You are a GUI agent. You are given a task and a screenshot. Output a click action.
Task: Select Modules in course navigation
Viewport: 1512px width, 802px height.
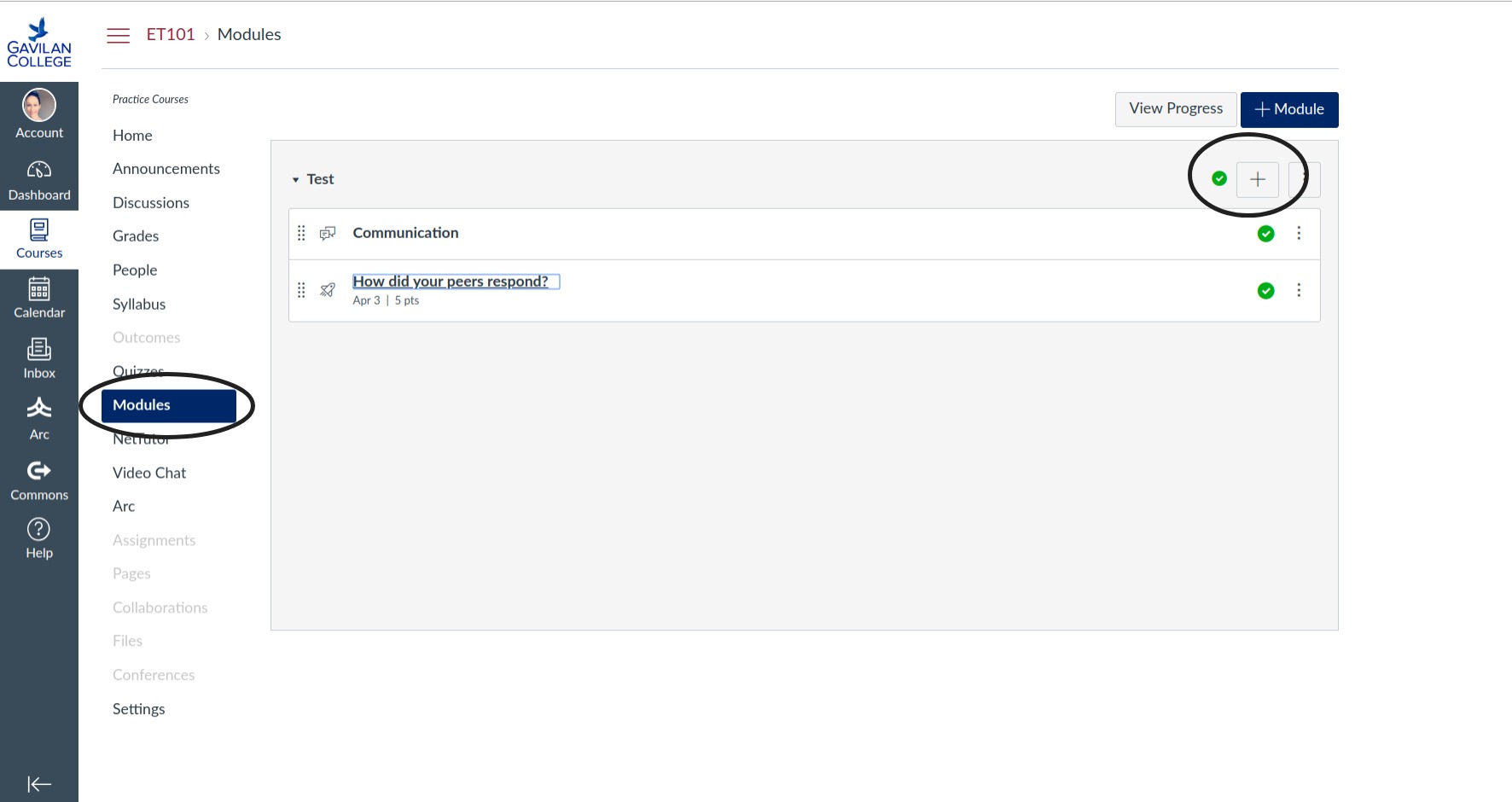tap(168, 405)
